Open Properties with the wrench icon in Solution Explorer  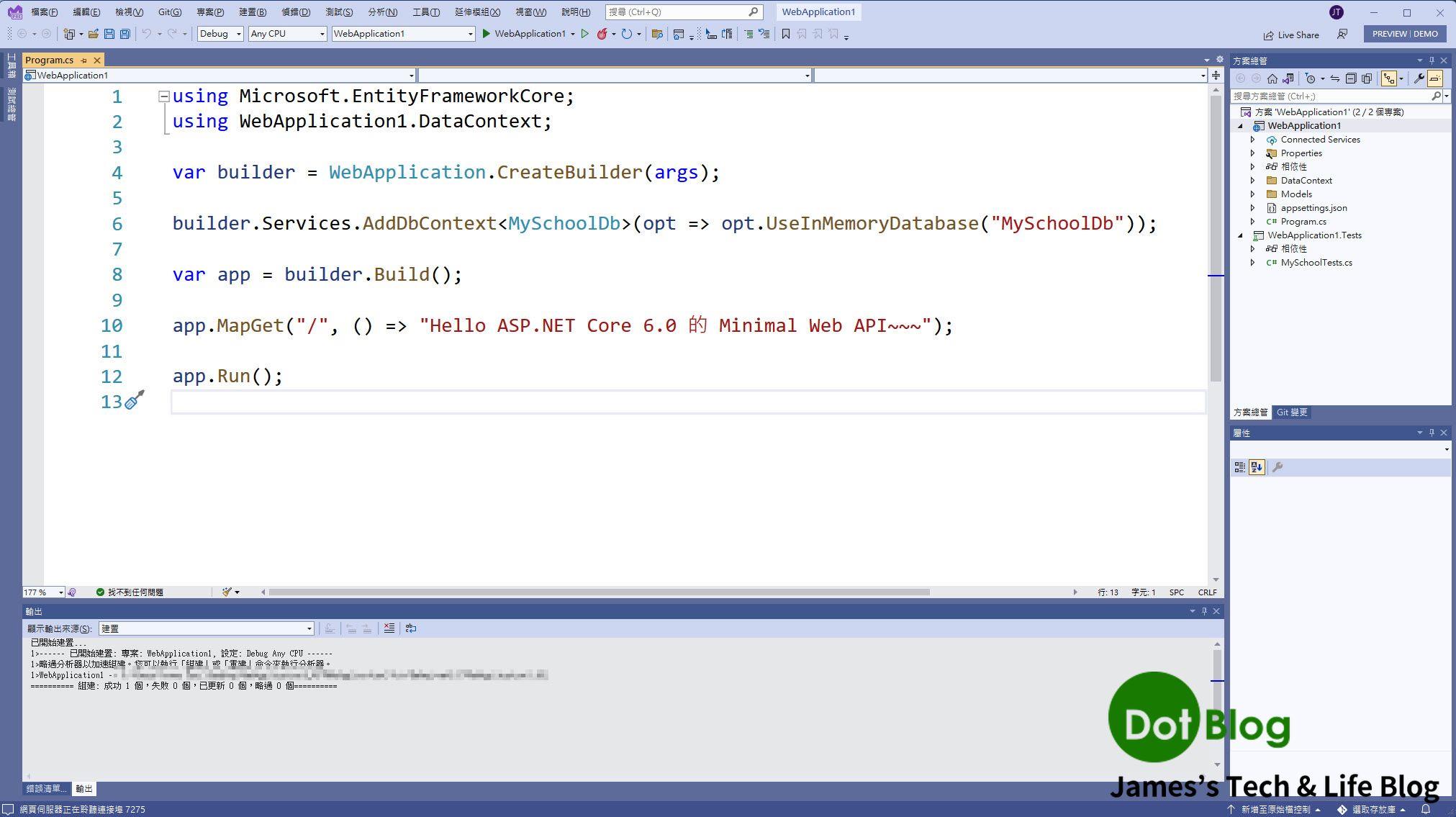pyautogui.click(x=1419, y=78)
